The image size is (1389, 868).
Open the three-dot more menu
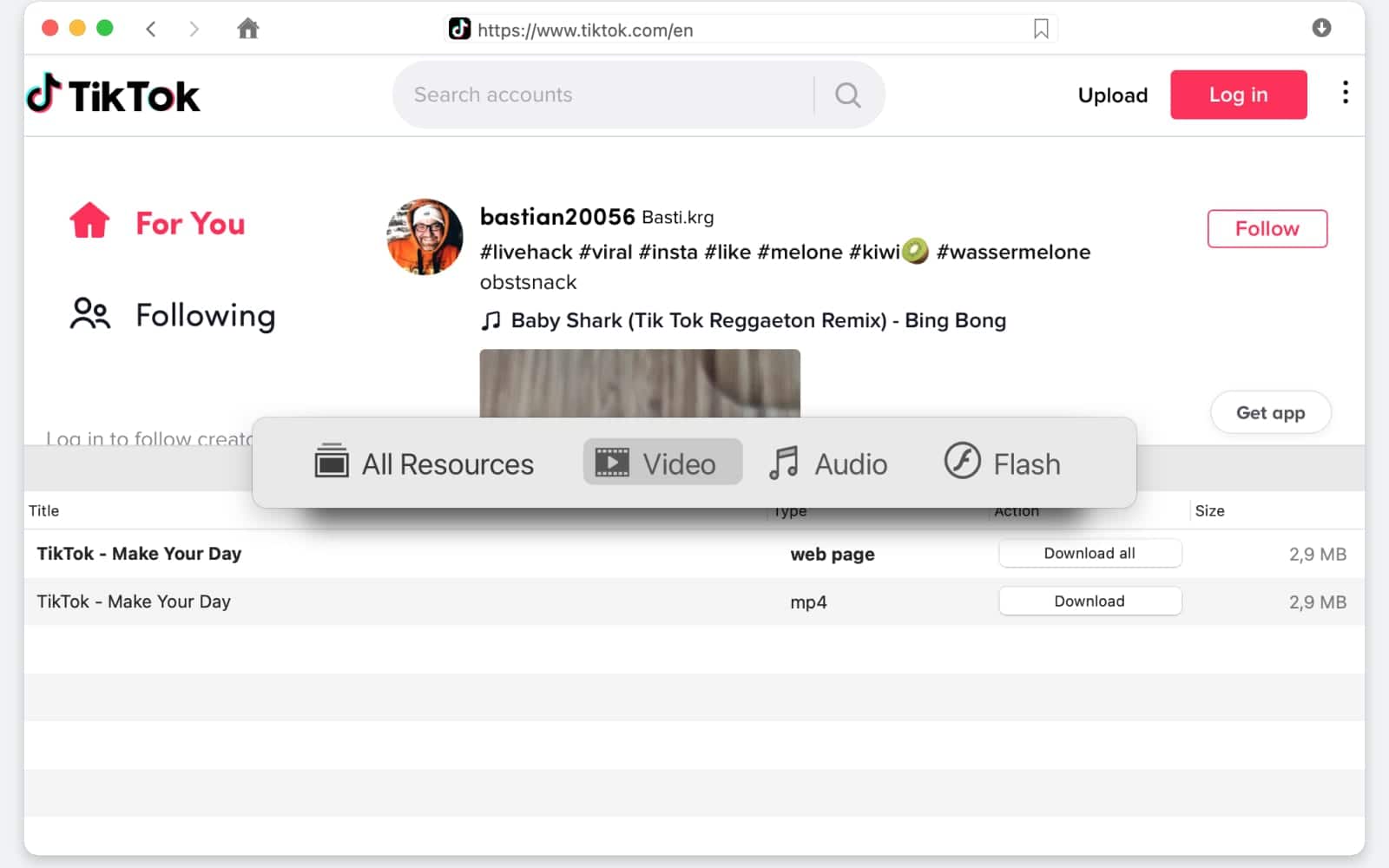click(x=1346, y=93)
